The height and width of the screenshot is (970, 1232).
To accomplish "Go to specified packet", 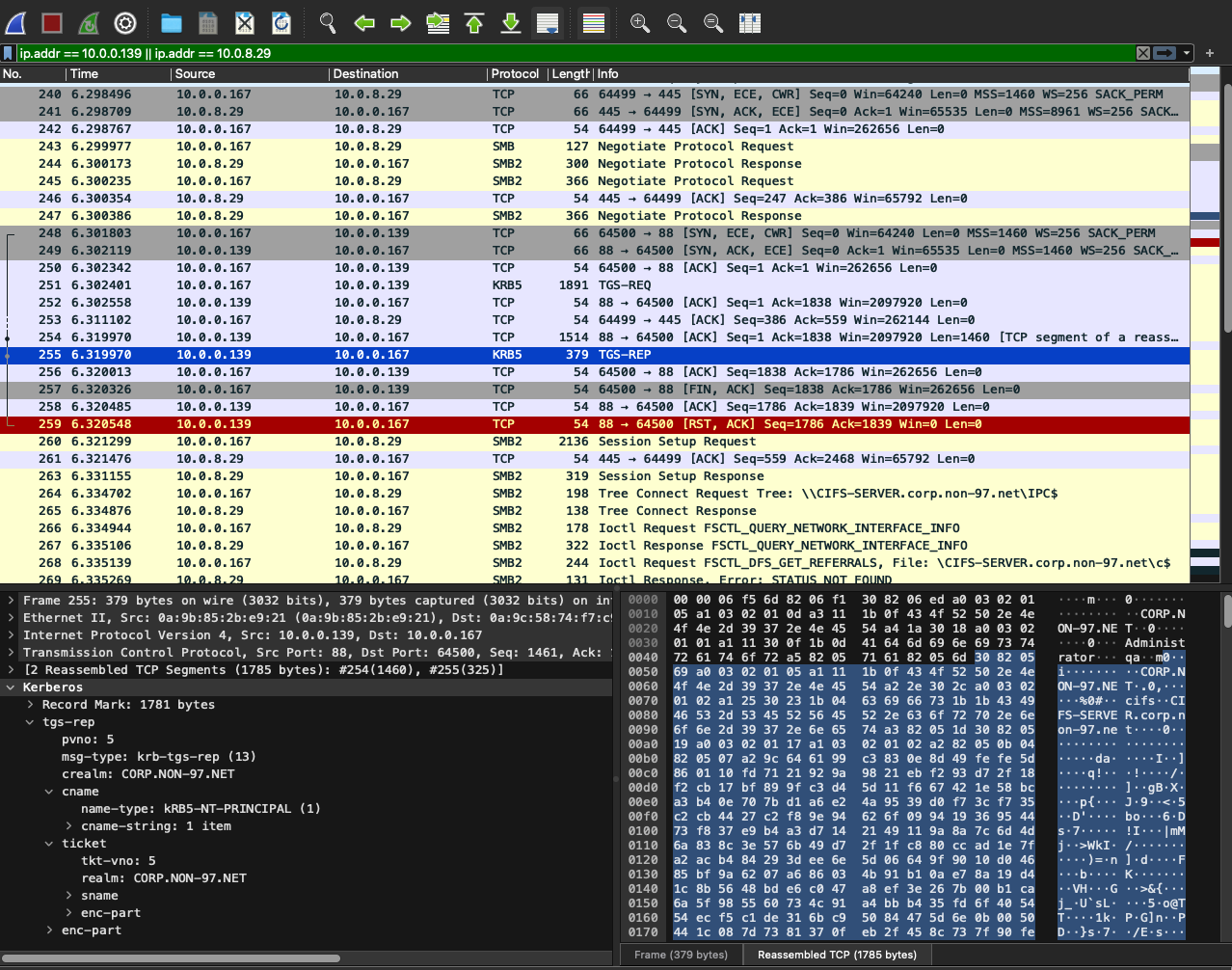I will [x=438, y=22].
